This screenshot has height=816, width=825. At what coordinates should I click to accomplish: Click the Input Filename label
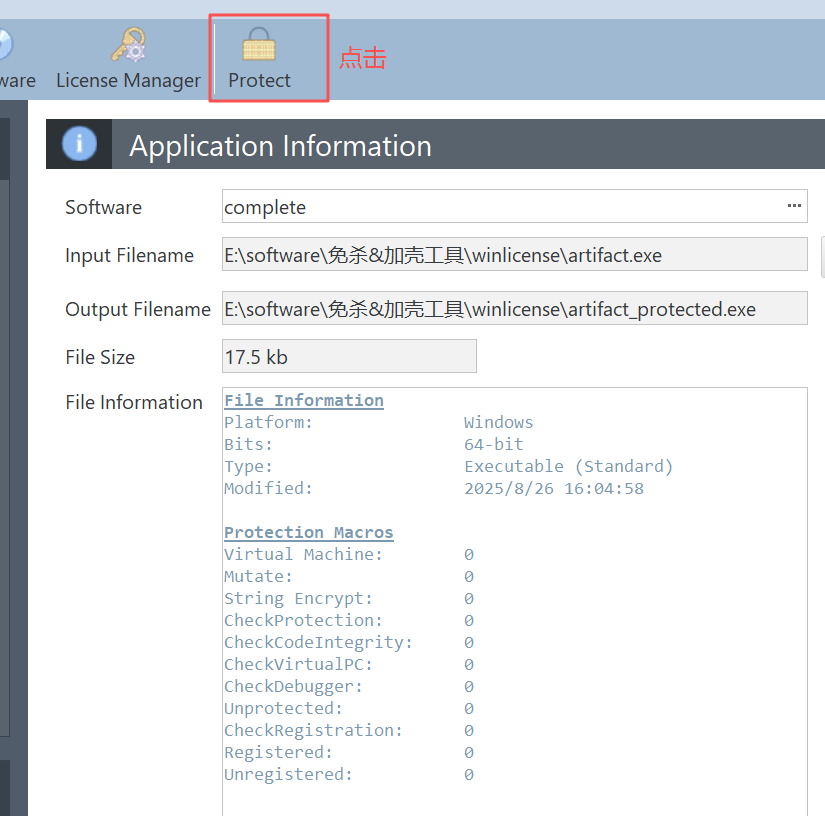129,256
